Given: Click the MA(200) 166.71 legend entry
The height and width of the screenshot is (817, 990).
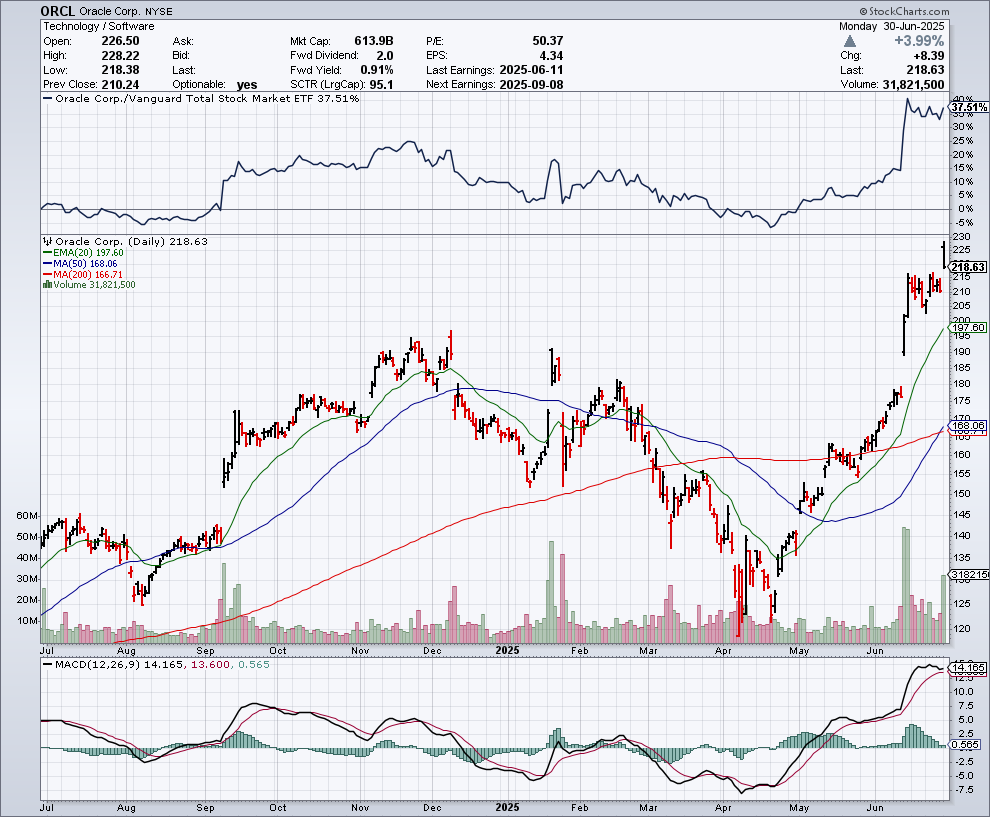Looking at the screenshot, I should [83, 274].
